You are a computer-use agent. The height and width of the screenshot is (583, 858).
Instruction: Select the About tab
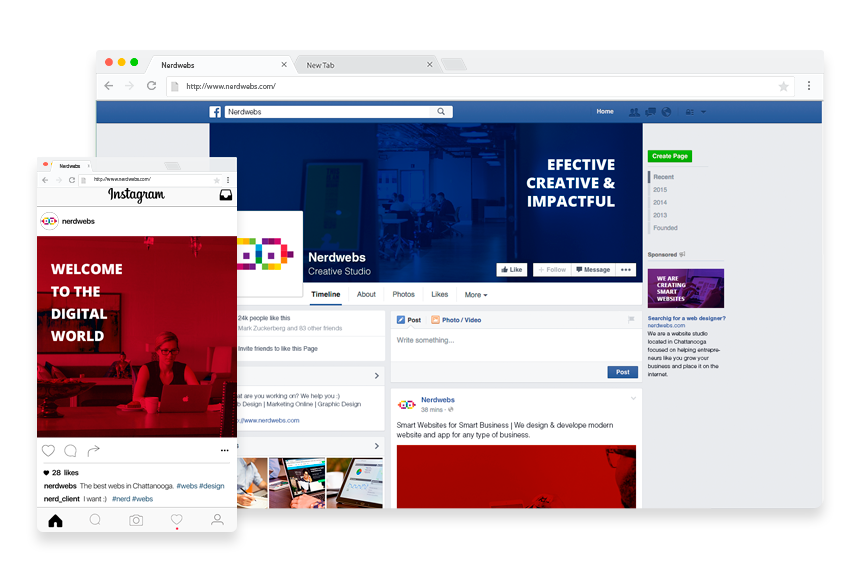click(366, 295)
